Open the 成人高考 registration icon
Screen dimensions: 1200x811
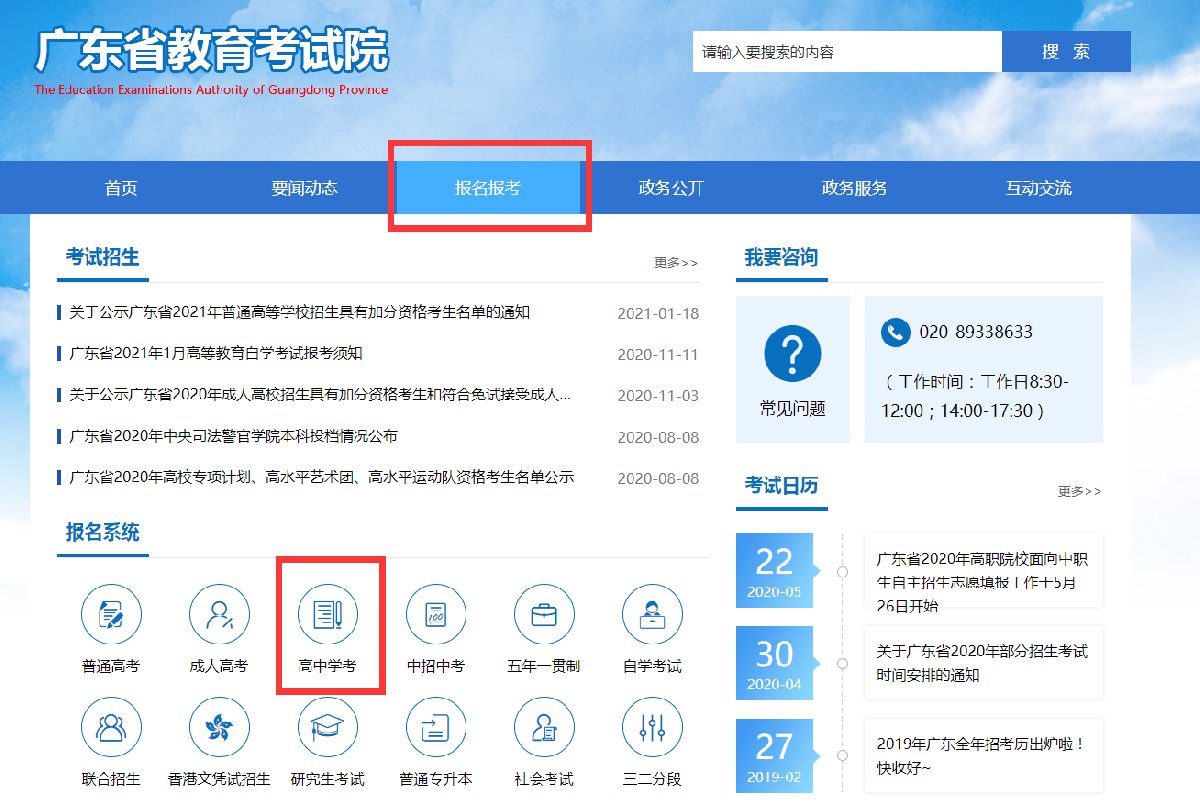219,615
